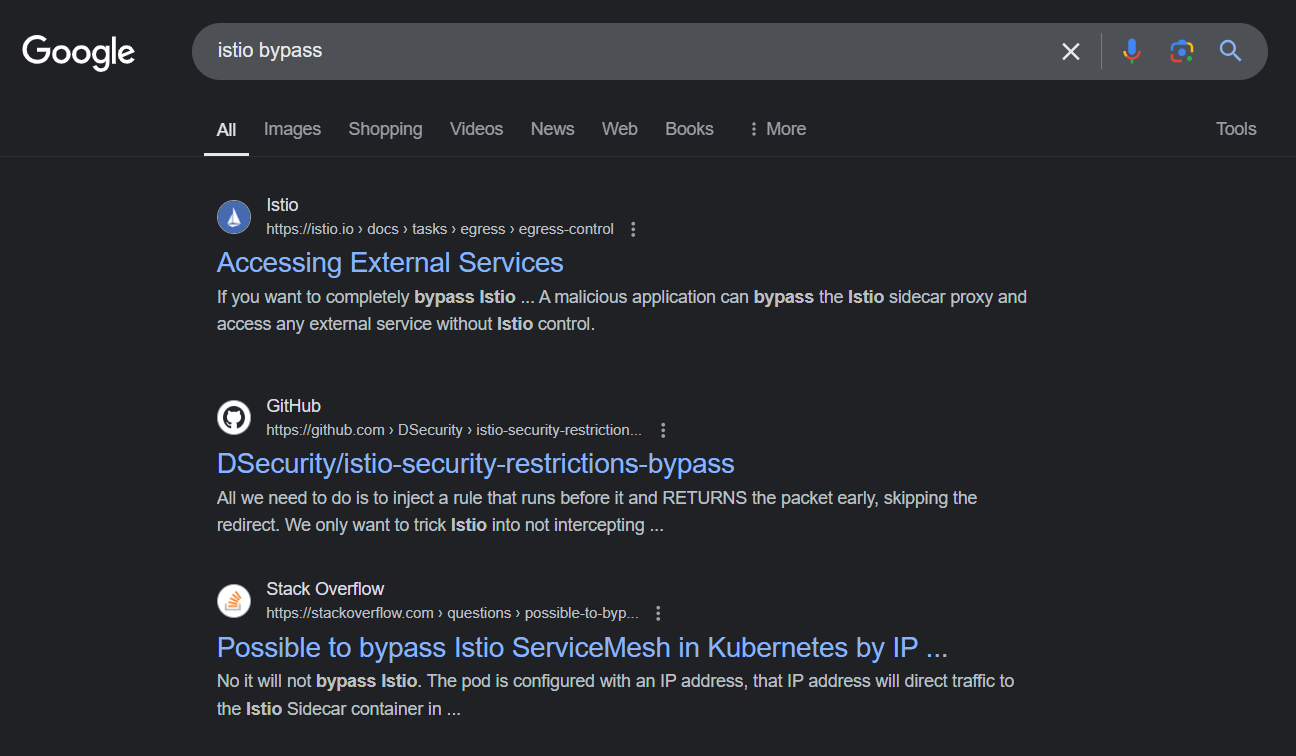The height and width of the screenshot is (756, 1296).
Task: Click the Stack Overflow site name label
Action: pos(325,589)
